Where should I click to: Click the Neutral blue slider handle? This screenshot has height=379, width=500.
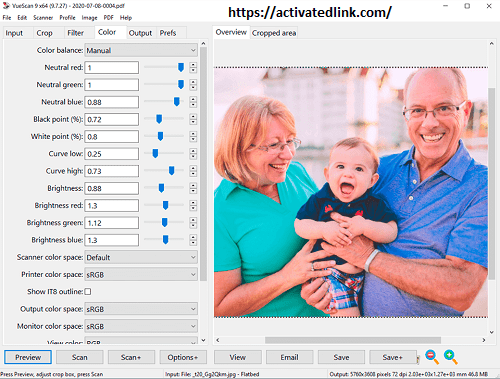click(177, 102)
